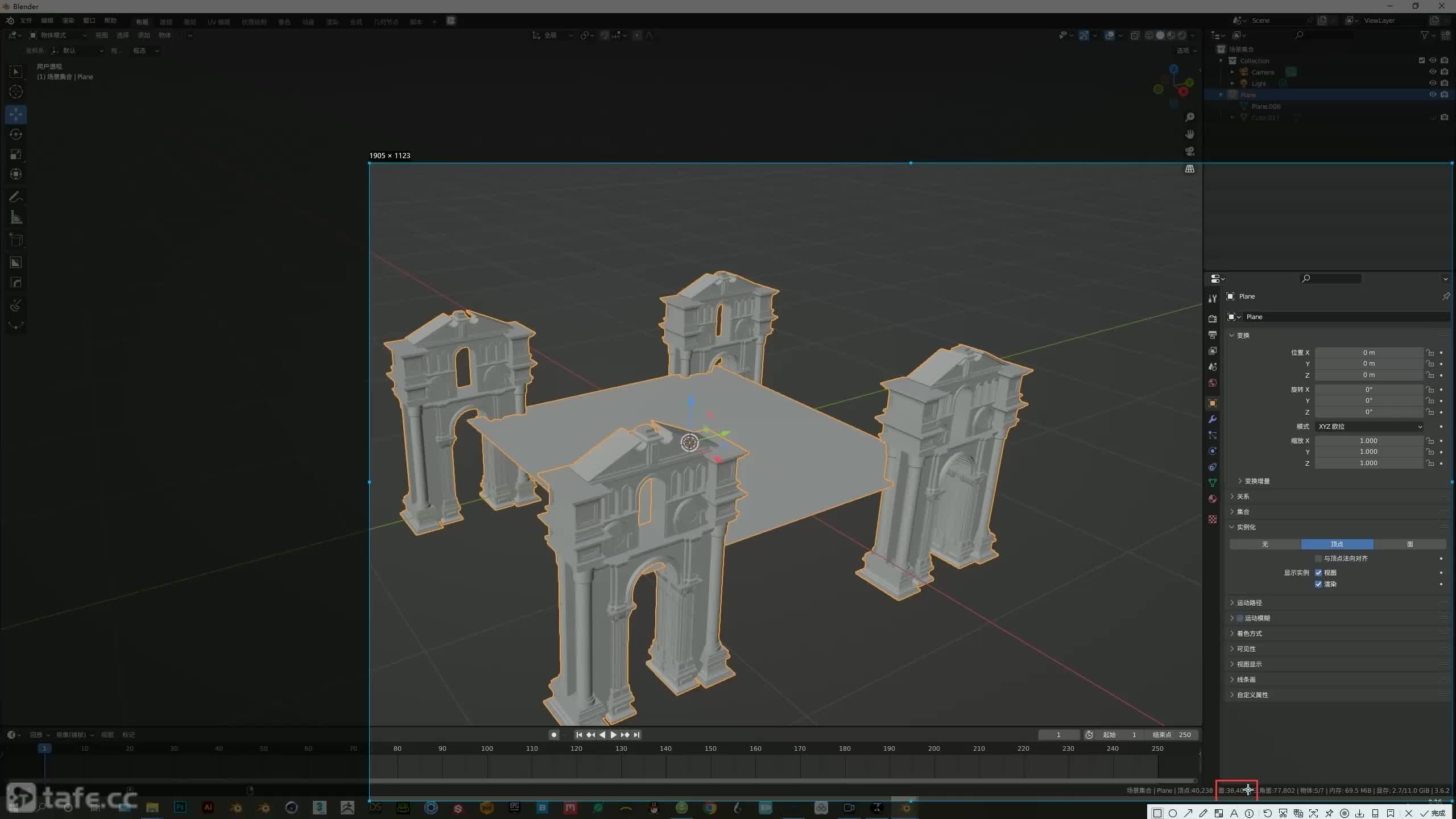The height and width of the screenshot is (819, 1456).
Task: Click the Location X value field
Action: 1369,353
